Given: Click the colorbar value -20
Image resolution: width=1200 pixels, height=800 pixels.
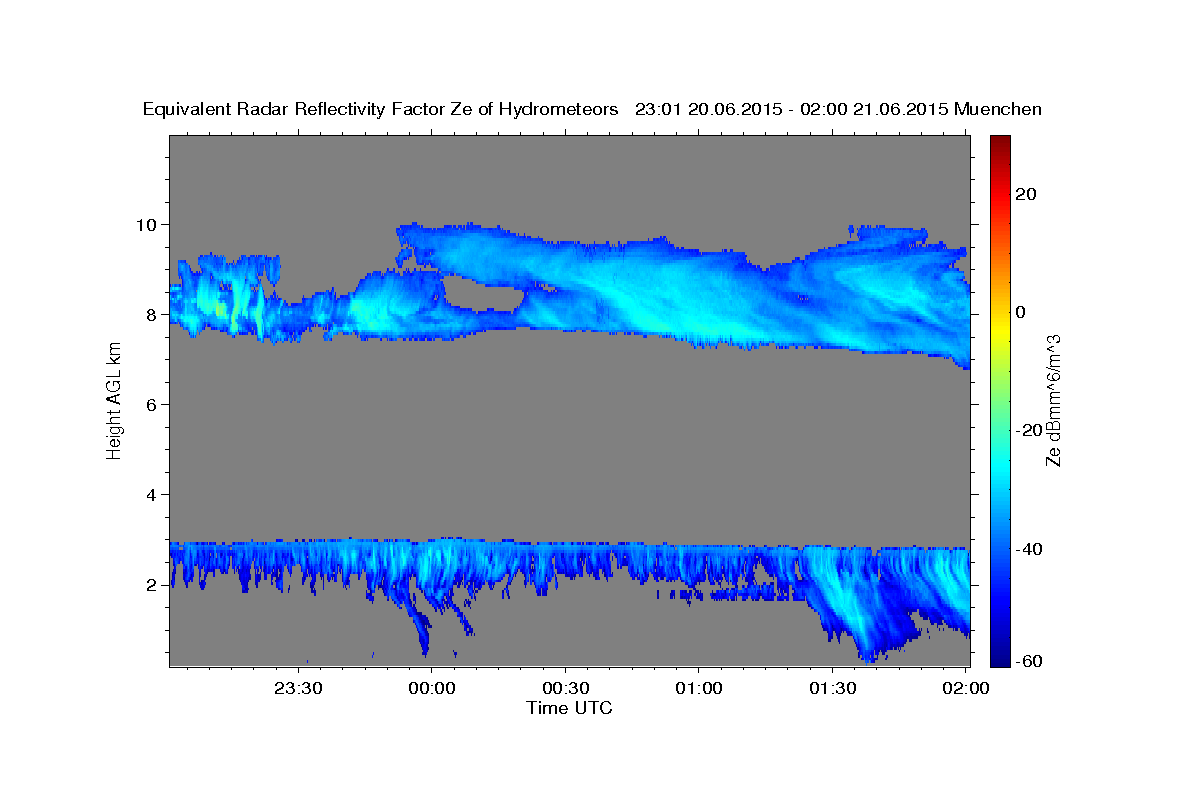Looking at the screenshot, I should [1028, 430].
